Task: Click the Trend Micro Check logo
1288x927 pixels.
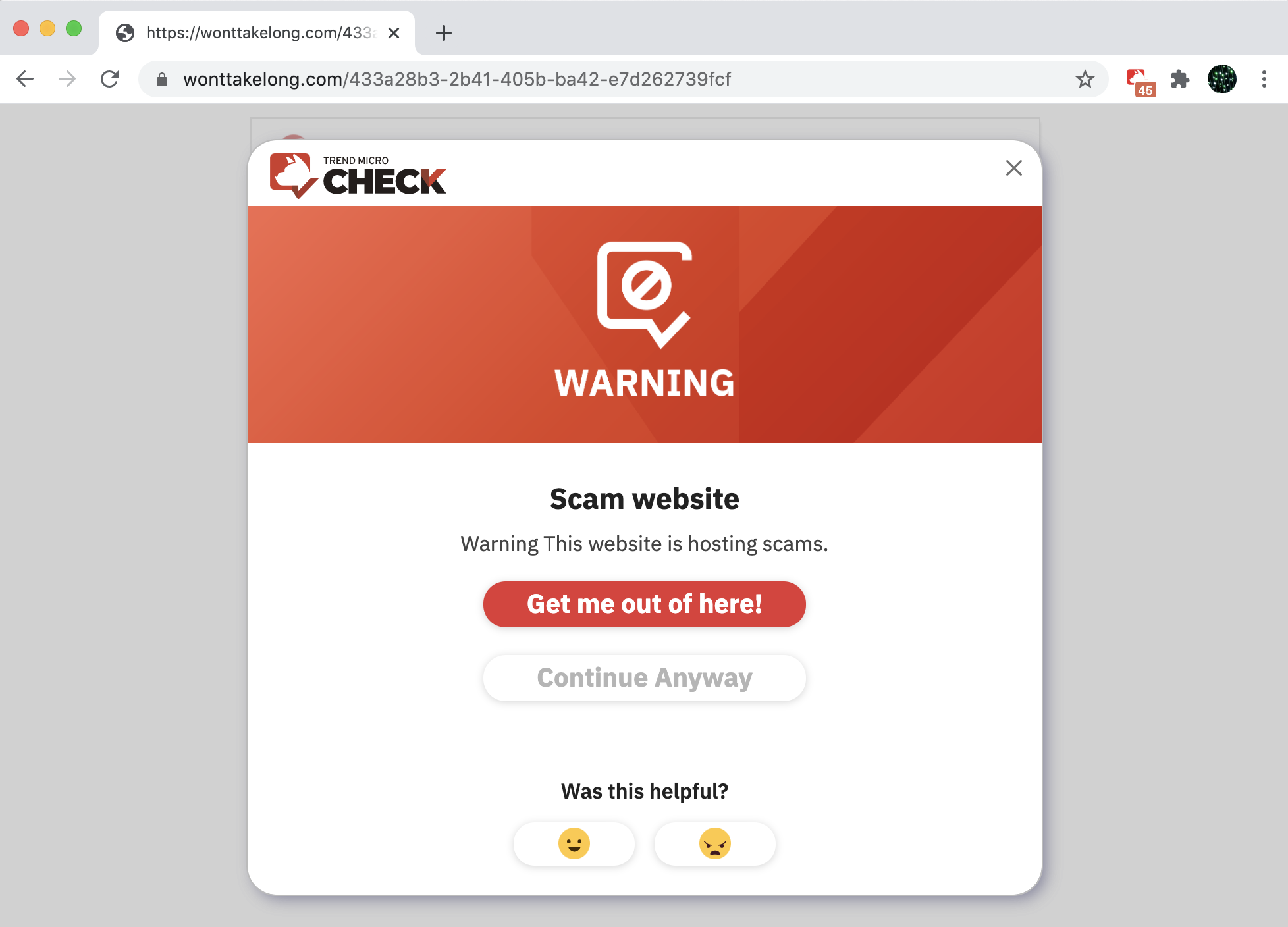Action: [358, 175]
